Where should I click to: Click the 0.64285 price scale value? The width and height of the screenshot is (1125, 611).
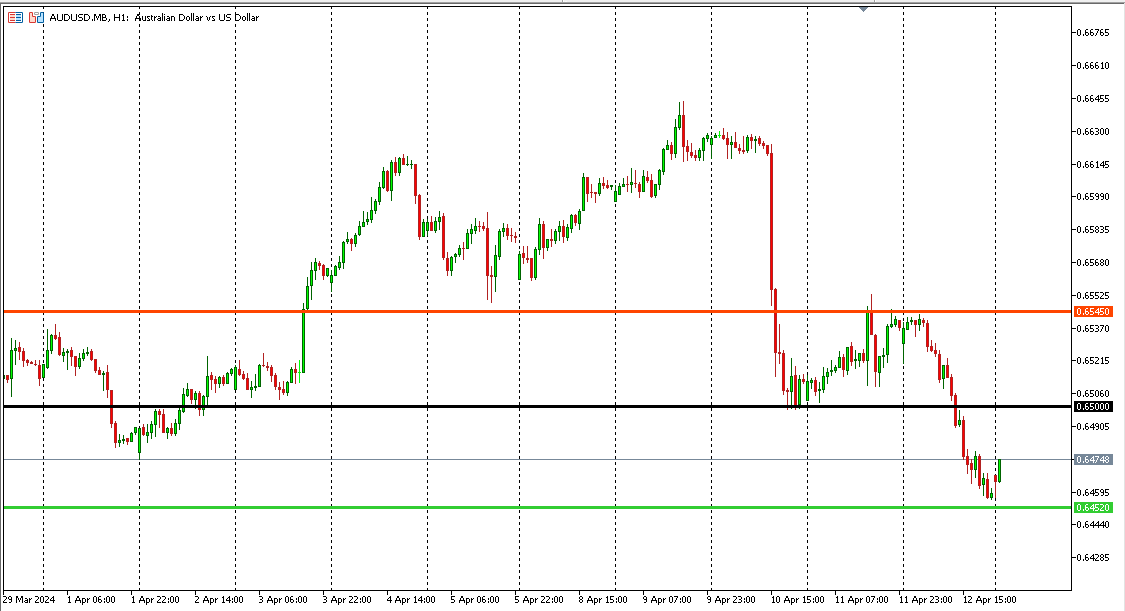pyautogui.click(x=1093, y=557)
